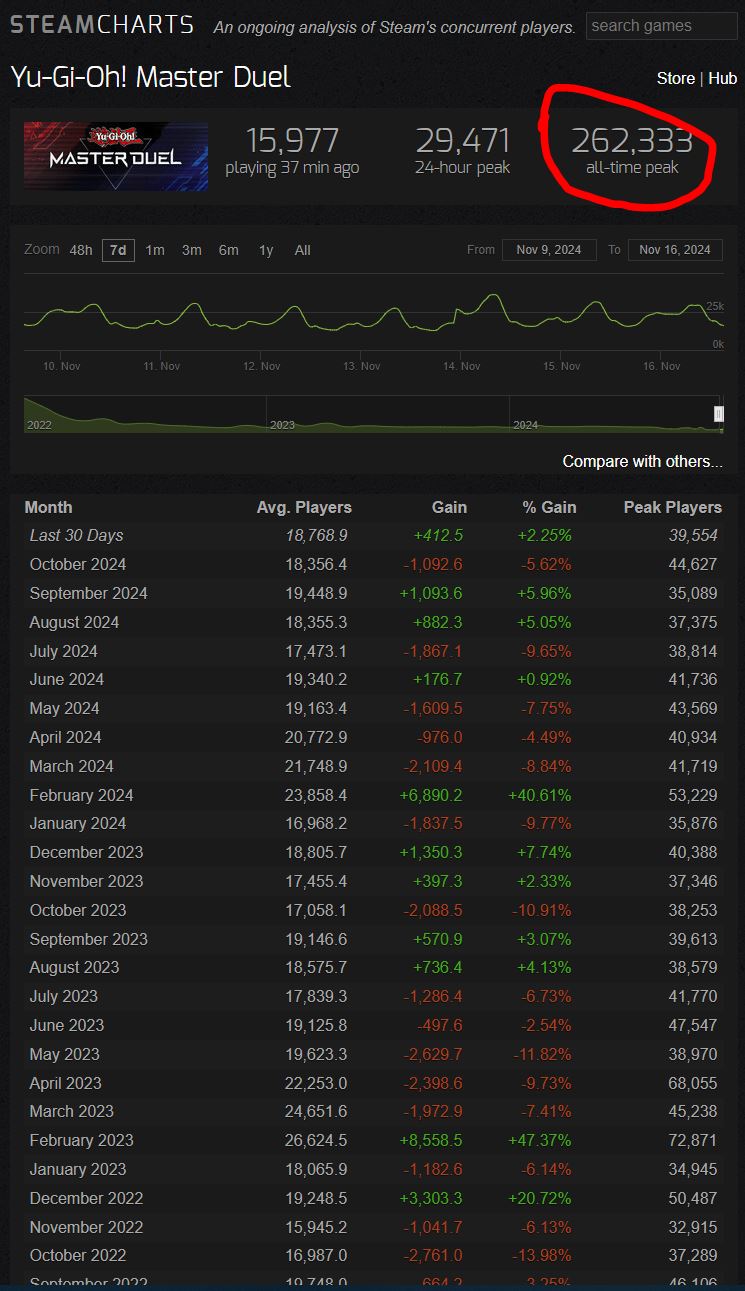Image resolution: width=745 pixels, height=1291 pixels.
Task: Click the % Gain column header
Action: coord(549,507)
